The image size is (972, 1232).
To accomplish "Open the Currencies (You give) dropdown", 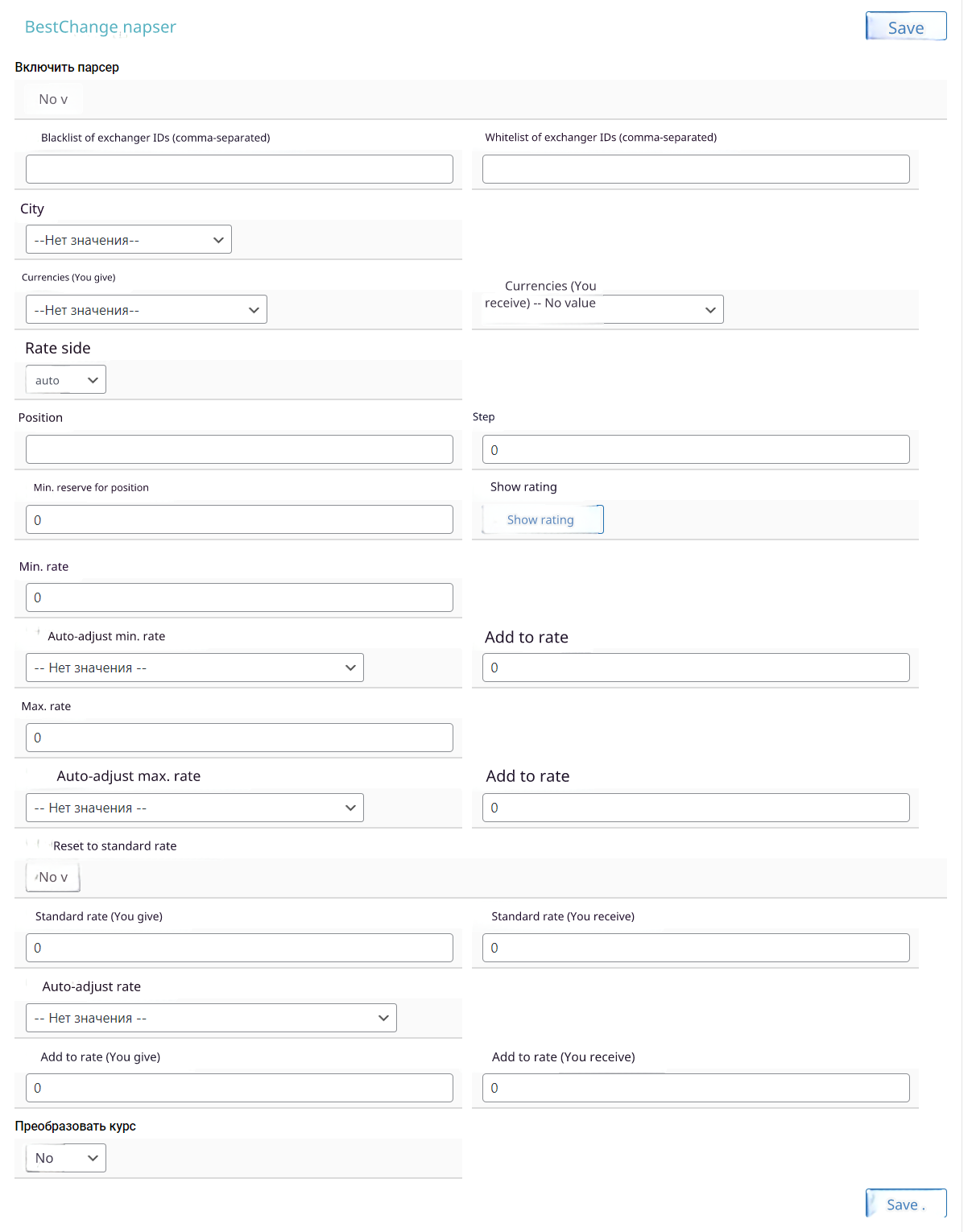I will [x=147, y=310].
